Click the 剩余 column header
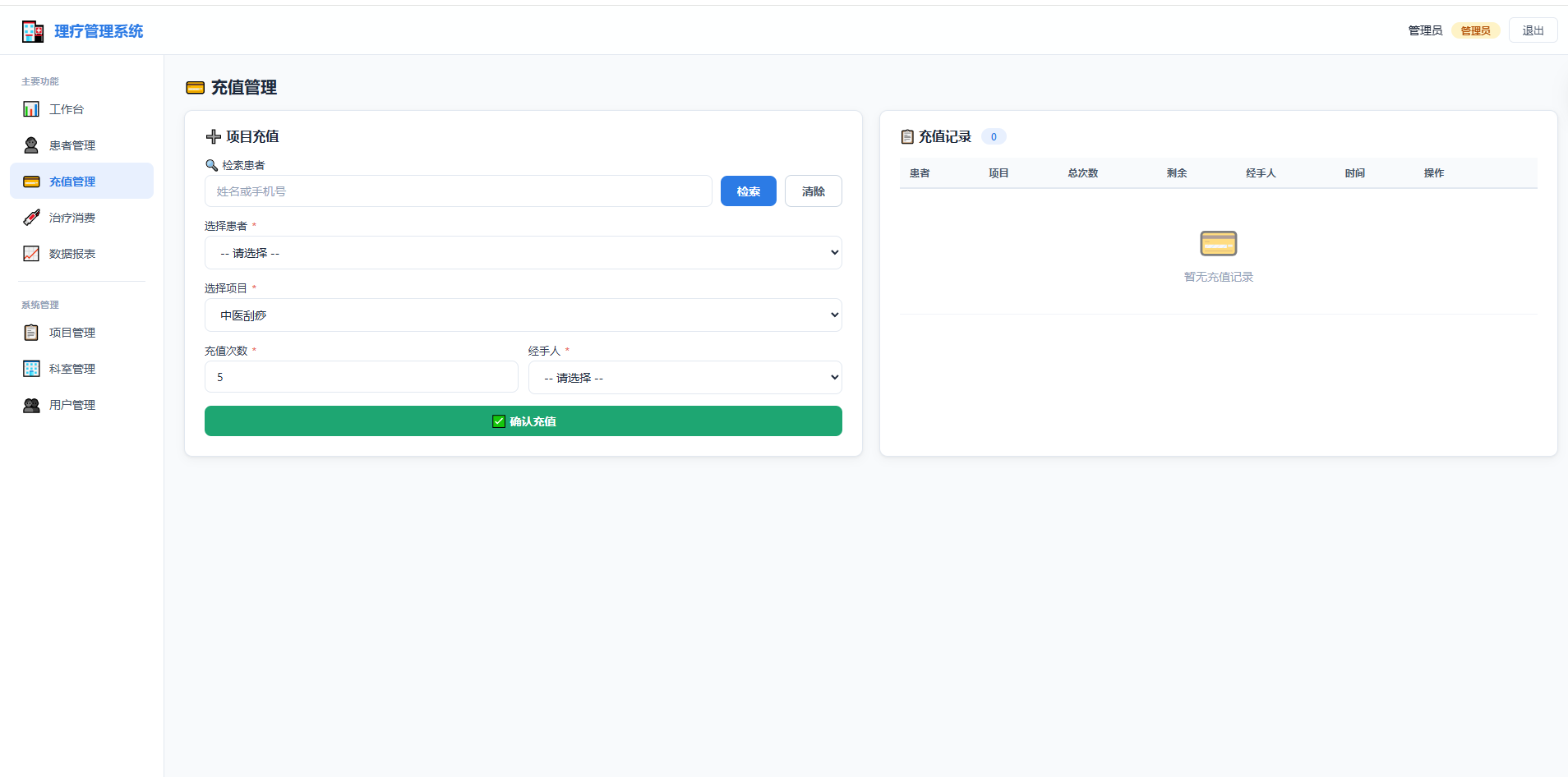1568x777 pixels. tap(1177, 173)
